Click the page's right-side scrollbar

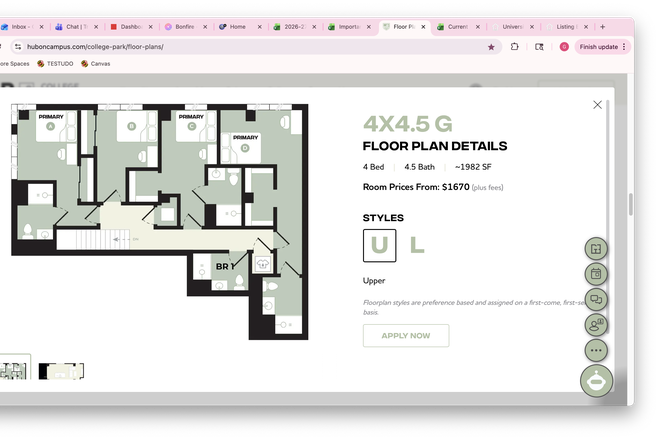click(x=631, y=204)
